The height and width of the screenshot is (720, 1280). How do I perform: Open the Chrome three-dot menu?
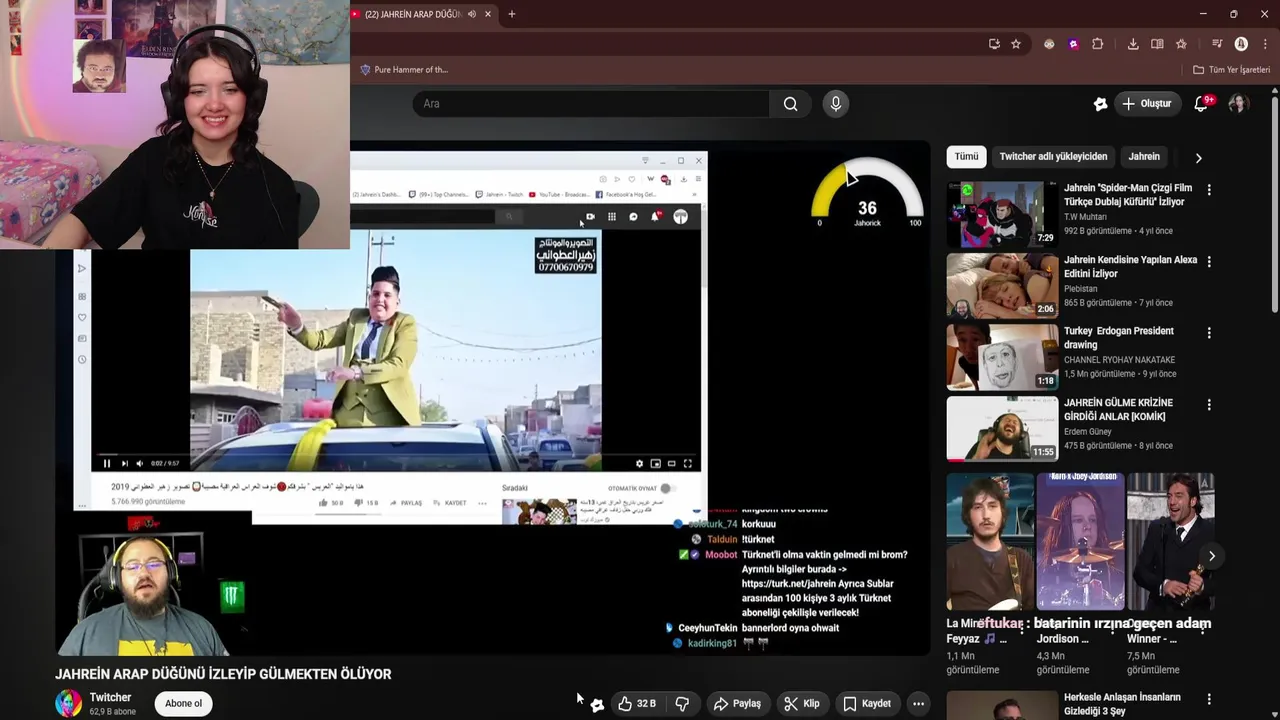[1265, 44]
